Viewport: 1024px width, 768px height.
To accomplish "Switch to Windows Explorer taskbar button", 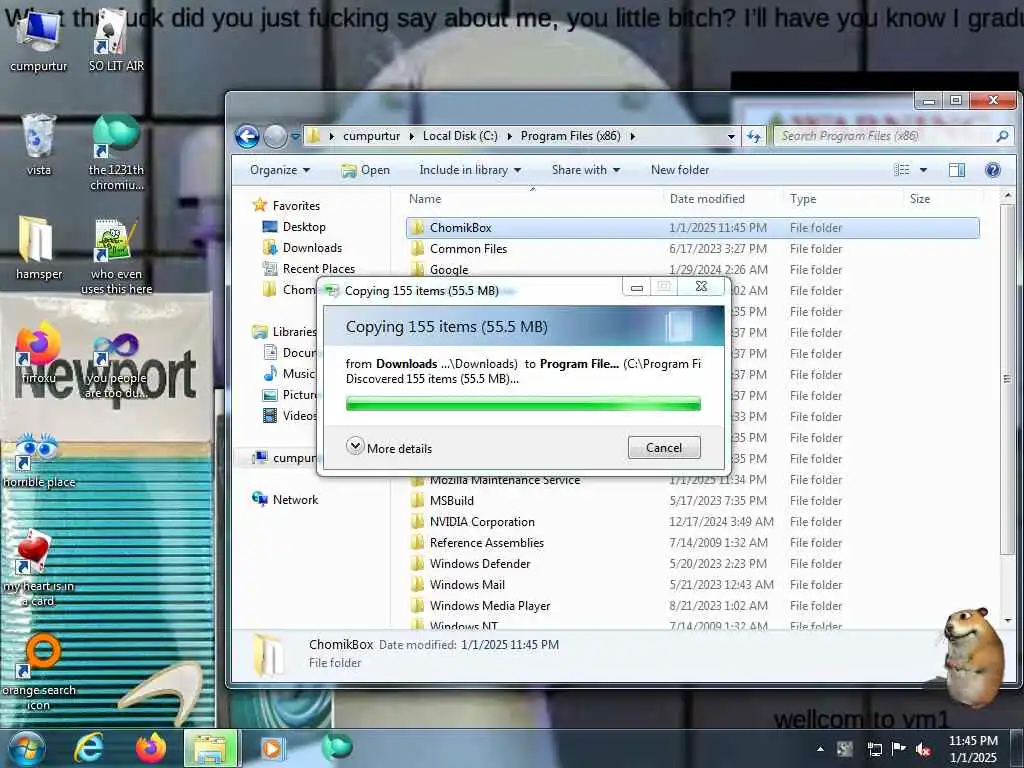I will [x=211, y=748].
